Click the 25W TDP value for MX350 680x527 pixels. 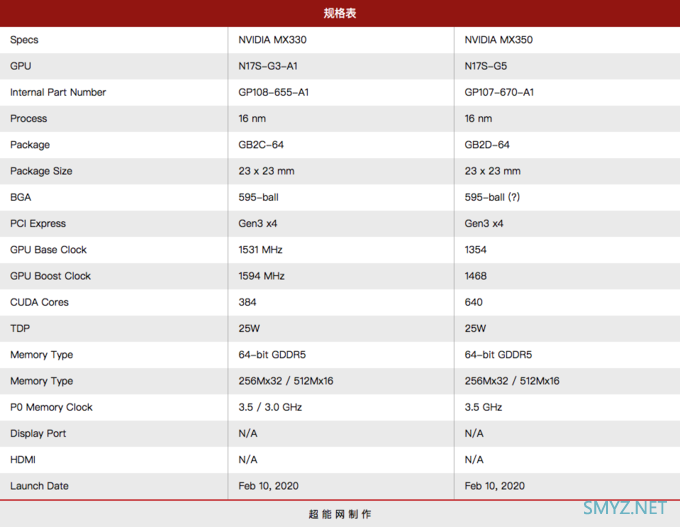[475, 328]
